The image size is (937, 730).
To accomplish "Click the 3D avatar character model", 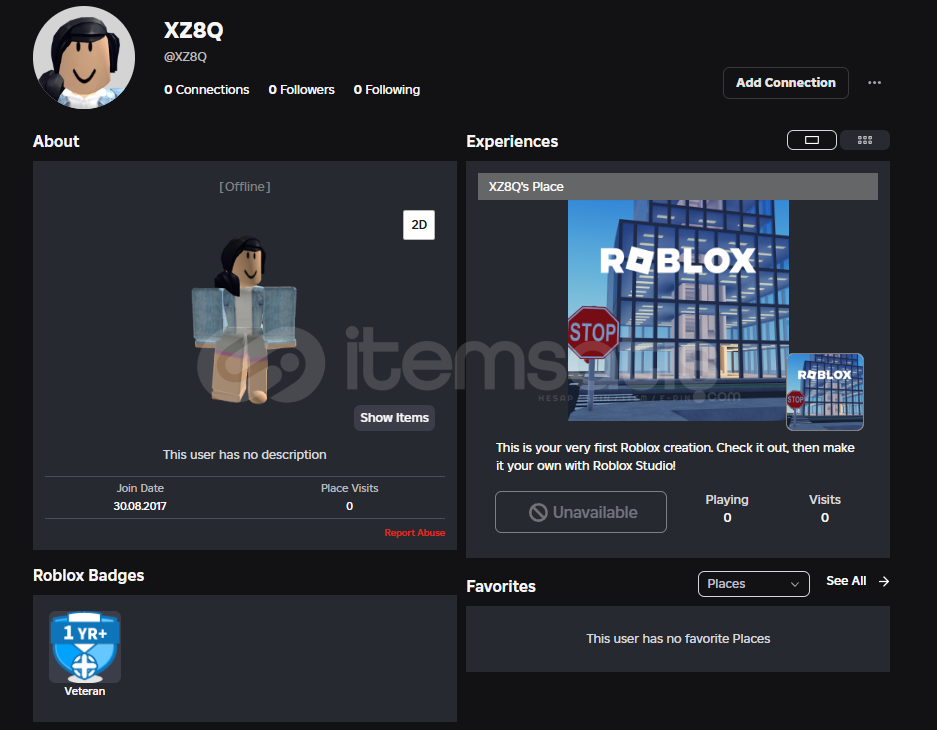I will click(244, 320).
